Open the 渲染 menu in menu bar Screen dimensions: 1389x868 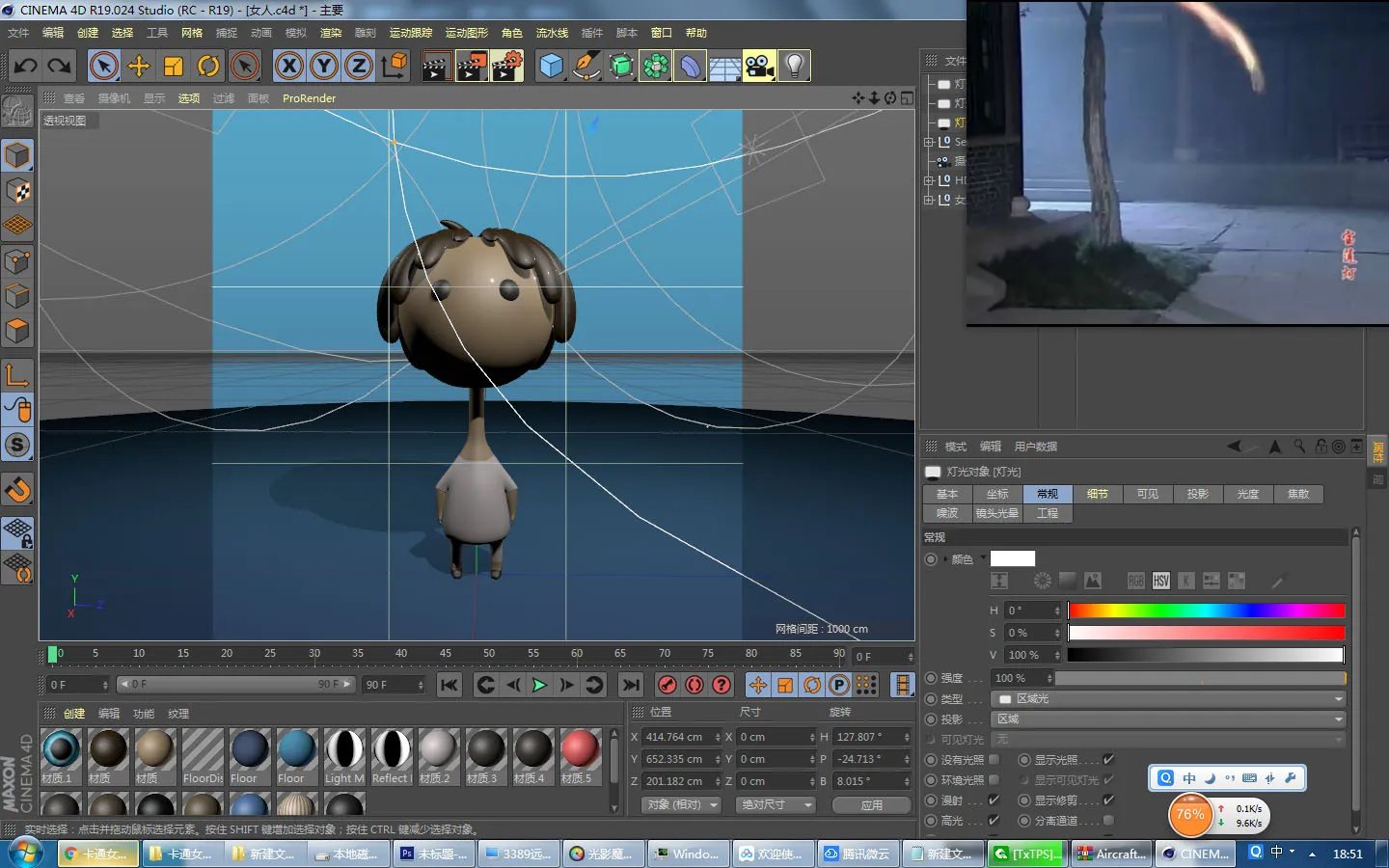[x=331, y=33]
